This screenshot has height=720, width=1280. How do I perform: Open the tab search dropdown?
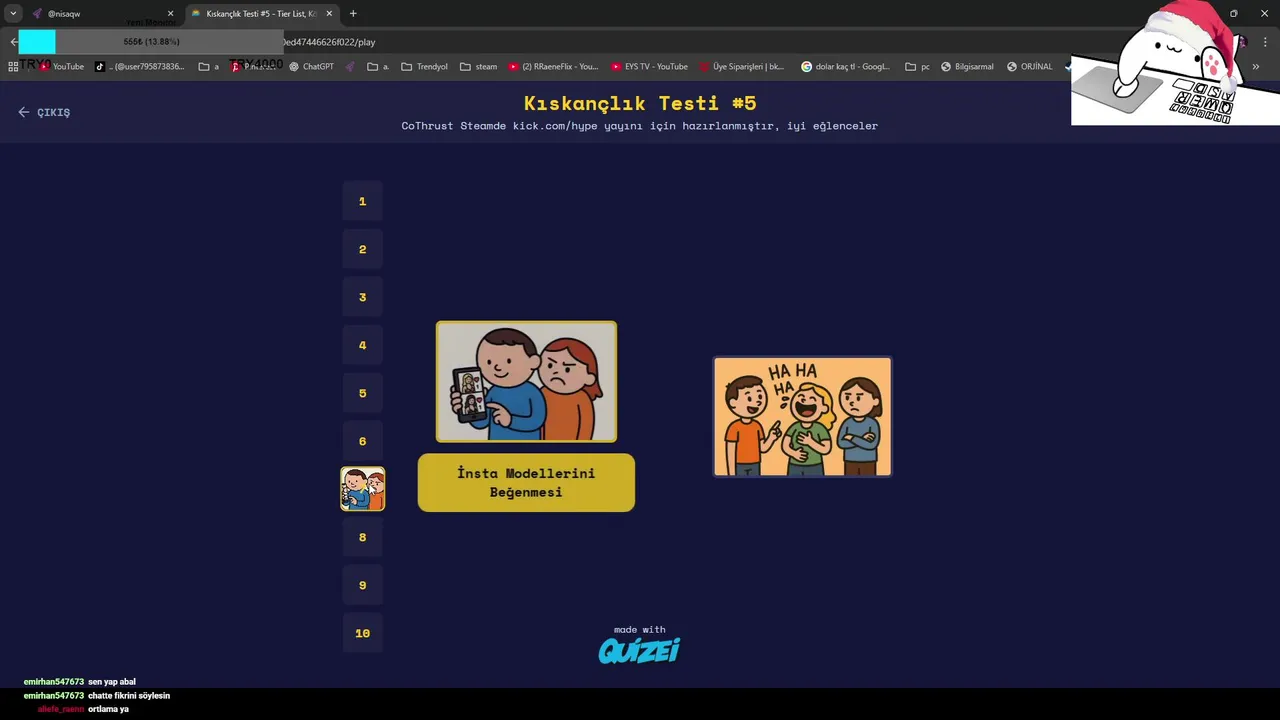(x=13, y=14)
